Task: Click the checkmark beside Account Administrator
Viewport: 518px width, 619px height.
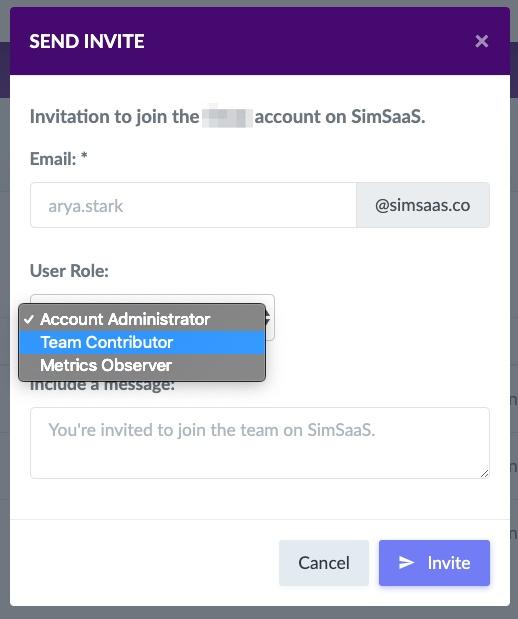Action: 29,319
